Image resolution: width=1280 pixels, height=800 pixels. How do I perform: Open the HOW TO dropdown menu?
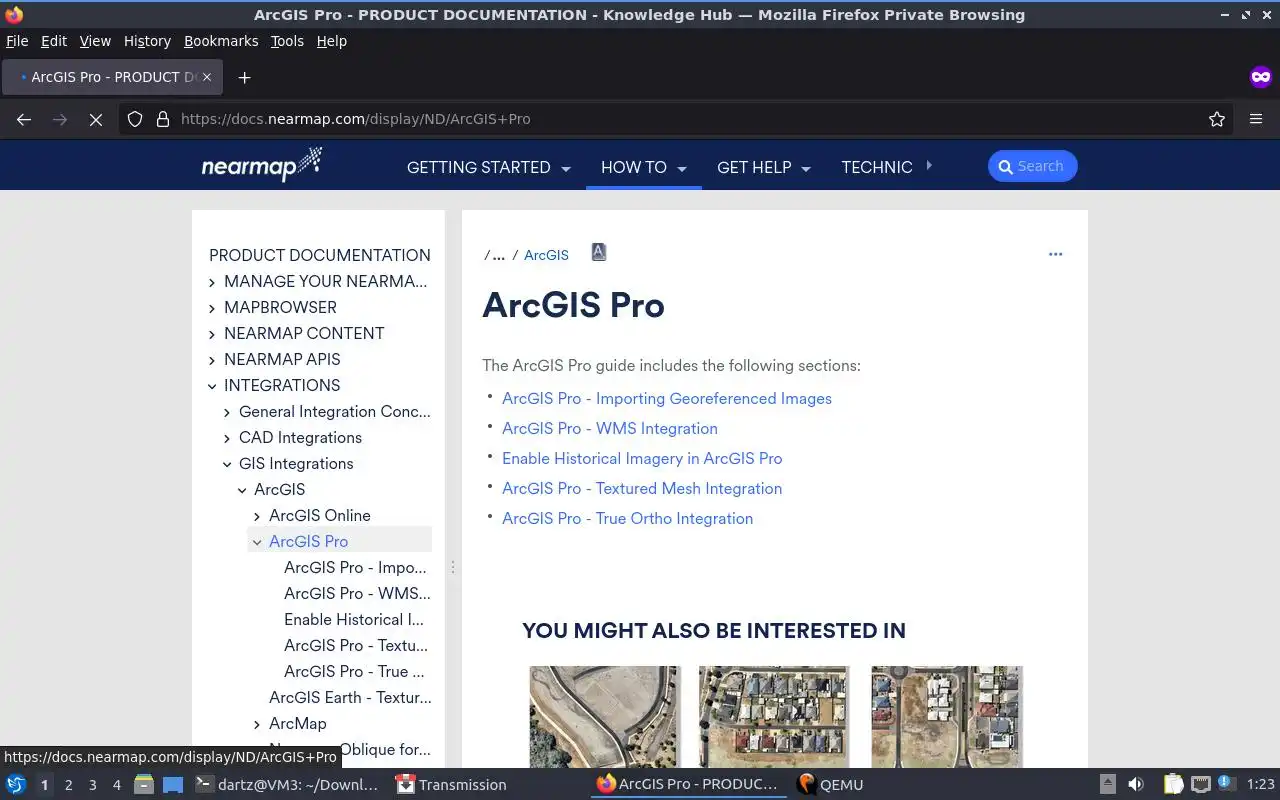pos(644,167)
